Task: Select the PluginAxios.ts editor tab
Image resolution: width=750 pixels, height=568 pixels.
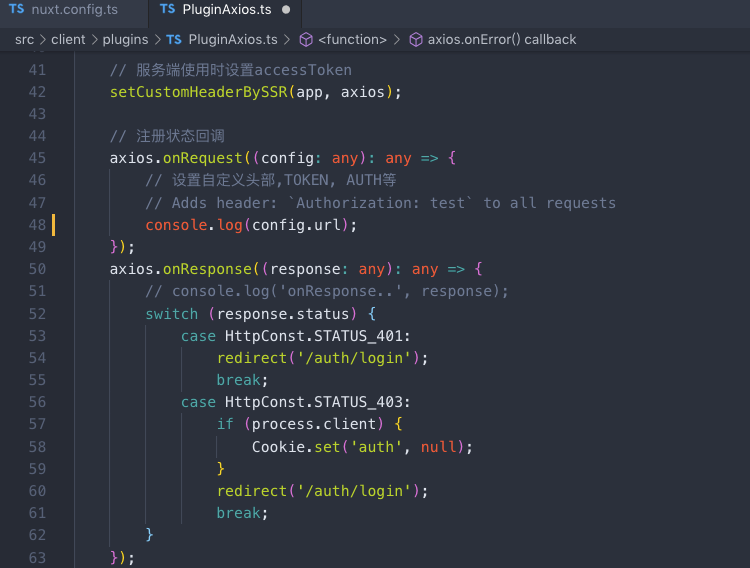Action: point(225,10)
